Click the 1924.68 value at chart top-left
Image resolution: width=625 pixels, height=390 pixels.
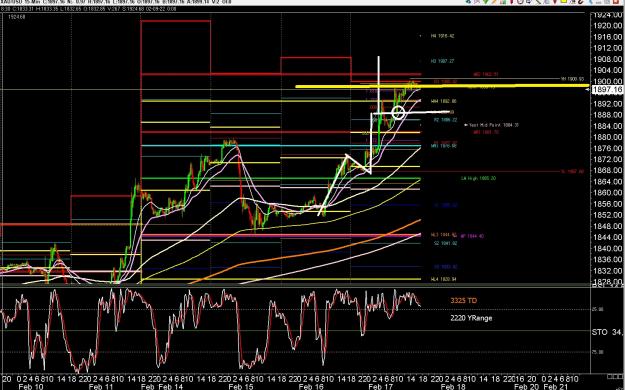(16, 17)
